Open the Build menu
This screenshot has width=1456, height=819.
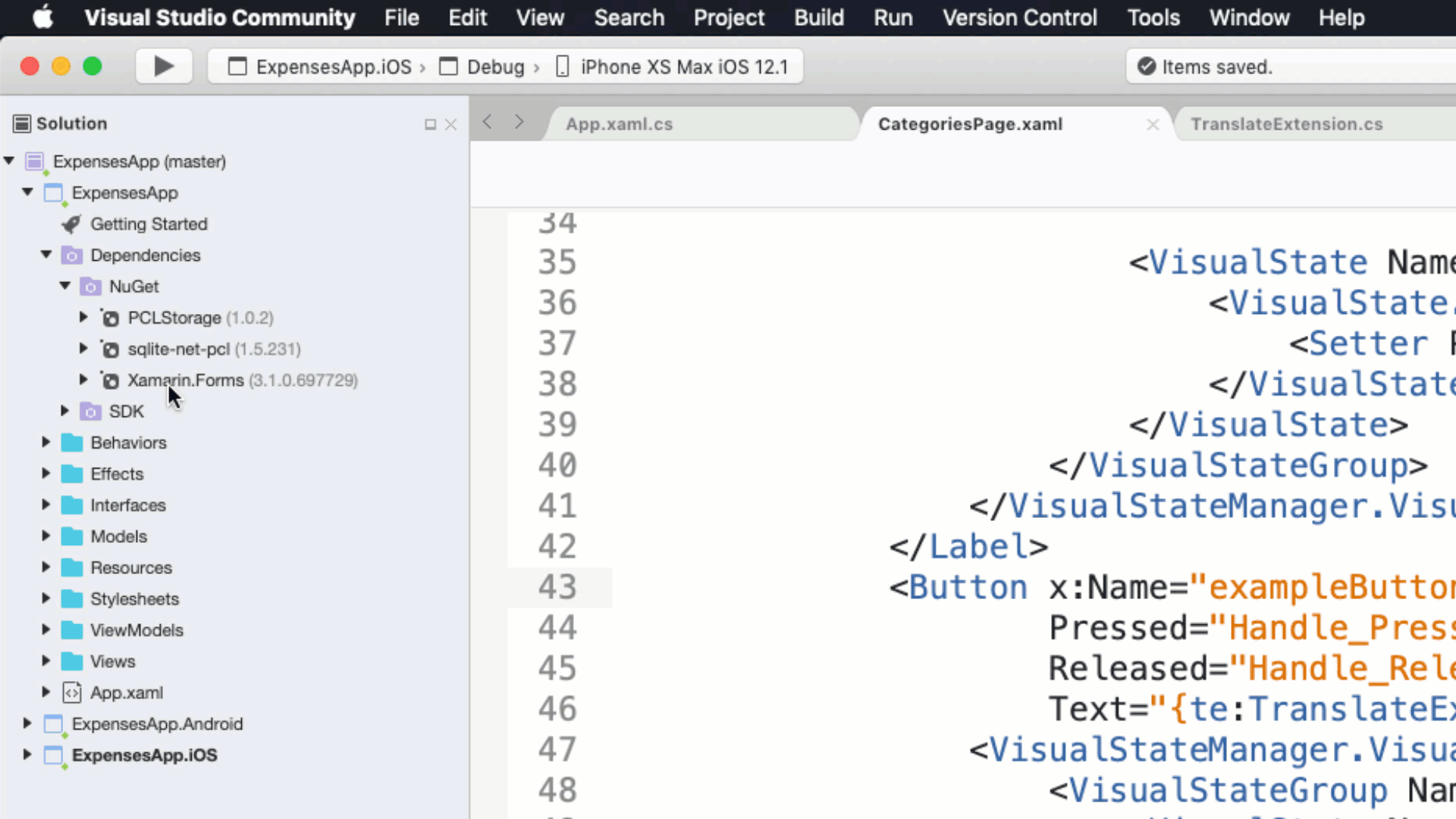(819, 17)
